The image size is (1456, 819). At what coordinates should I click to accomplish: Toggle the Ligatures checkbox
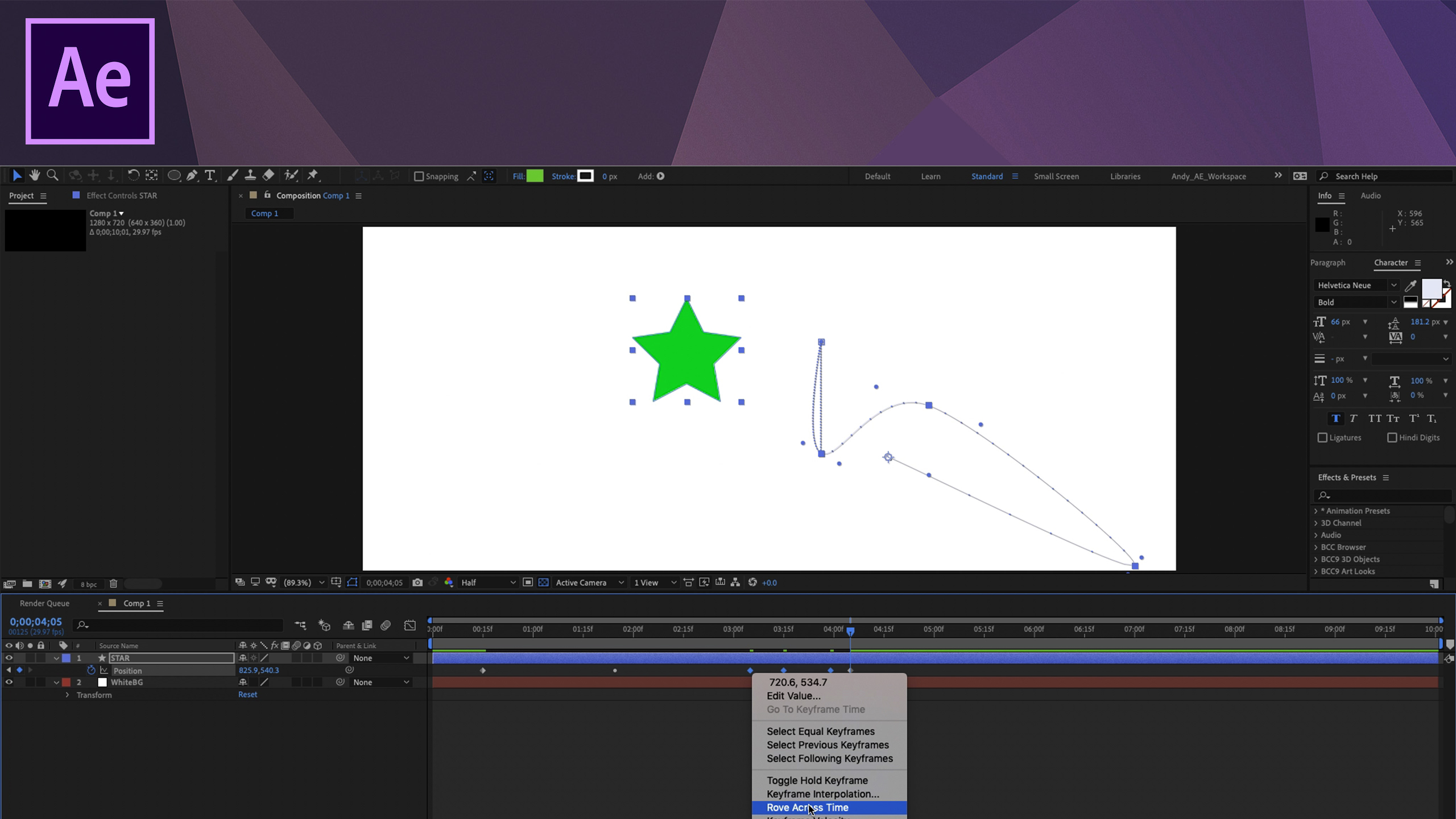point(1322,437)
